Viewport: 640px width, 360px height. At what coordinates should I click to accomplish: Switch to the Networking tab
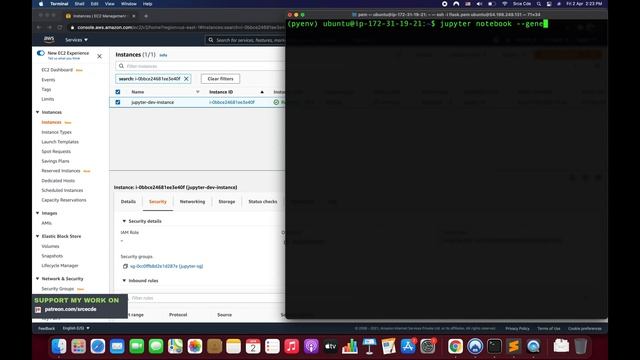(x=192, y=202)
